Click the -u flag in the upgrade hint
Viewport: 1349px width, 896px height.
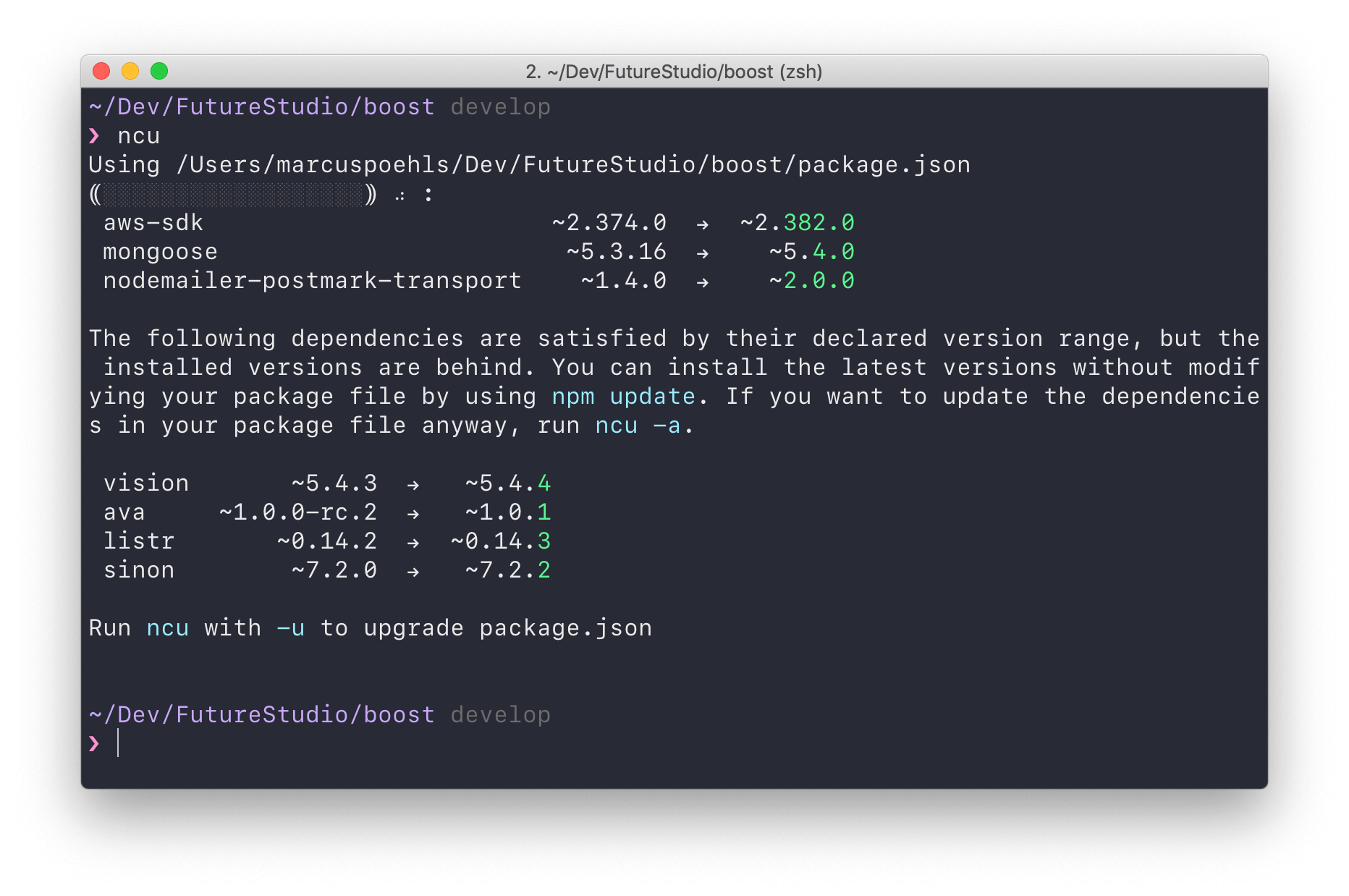click(290, 628)
